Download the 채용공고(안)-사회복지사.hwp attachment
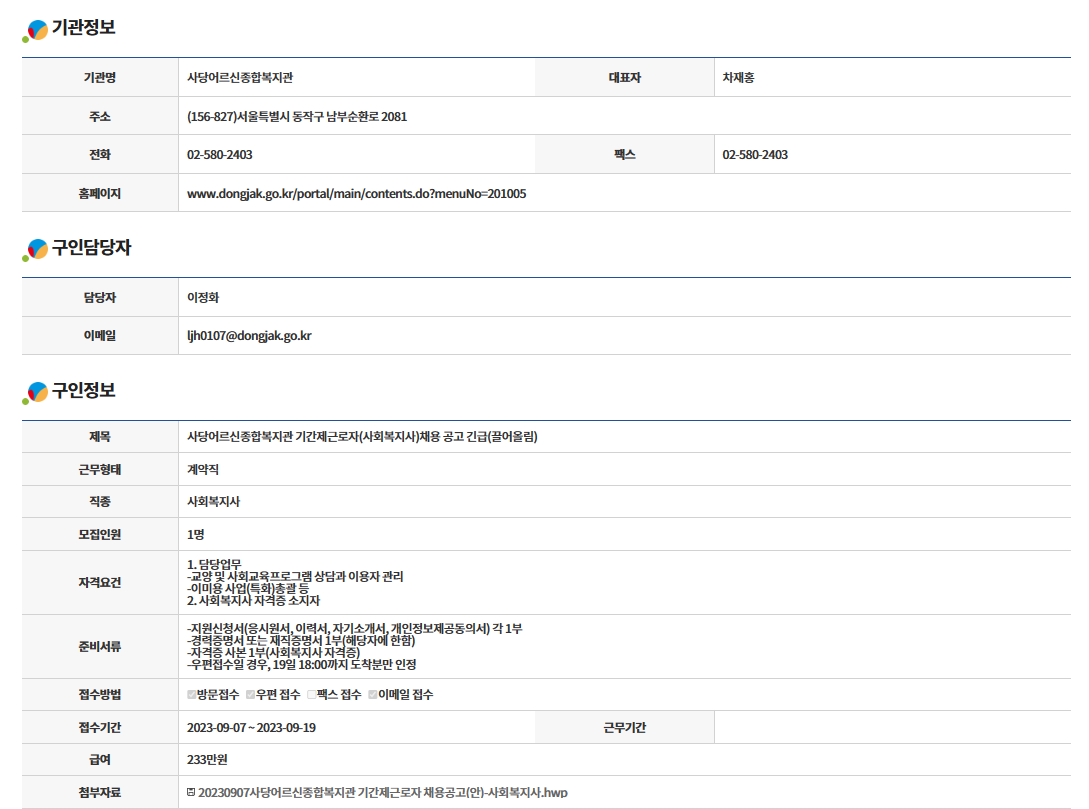The width and height of the screenshot is (1089, 809). (x=383, y=792)
